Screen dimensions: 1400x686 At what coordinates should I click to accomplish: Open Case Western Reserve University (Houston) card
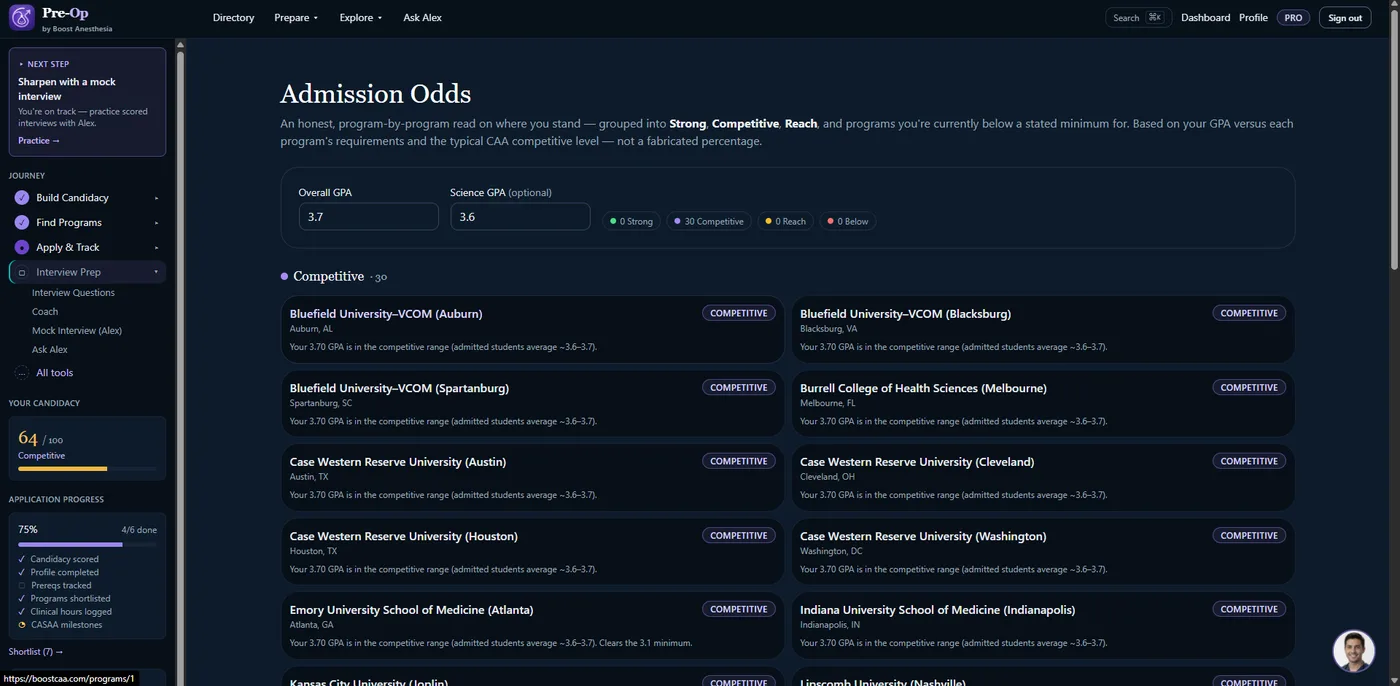(532, 552)
